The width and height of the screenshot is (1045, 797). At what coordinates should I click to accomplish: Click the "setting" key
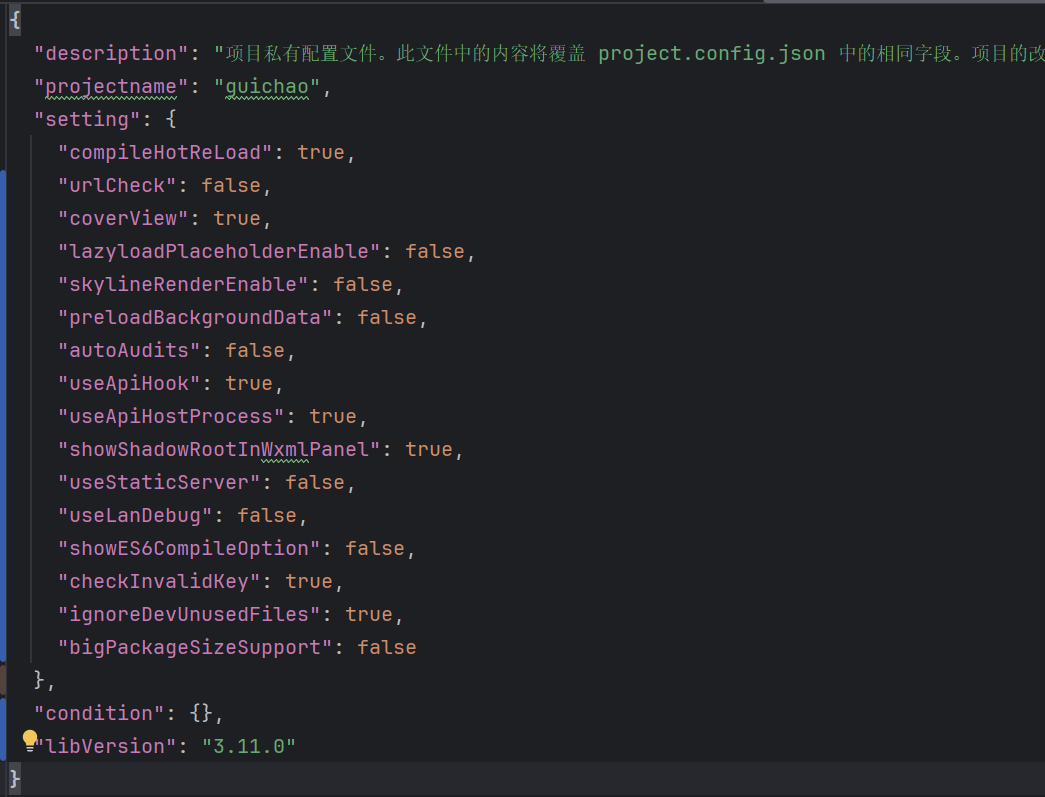click(x=87, y=119)
